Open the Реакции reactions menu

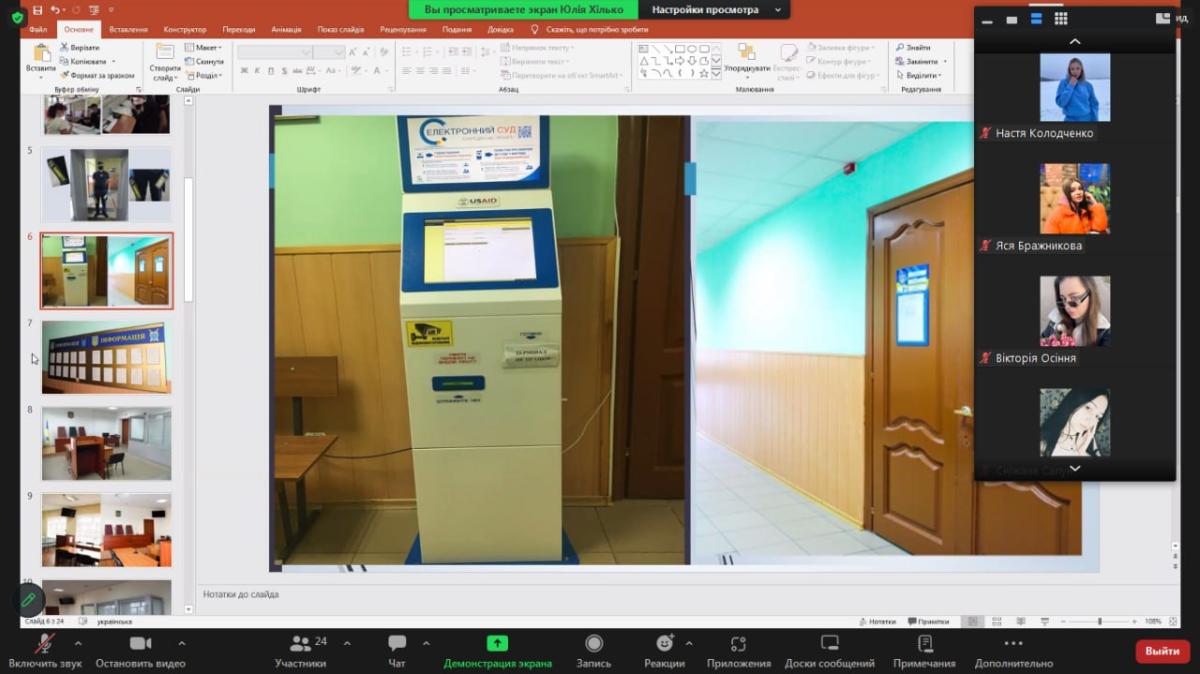(664, 644)
